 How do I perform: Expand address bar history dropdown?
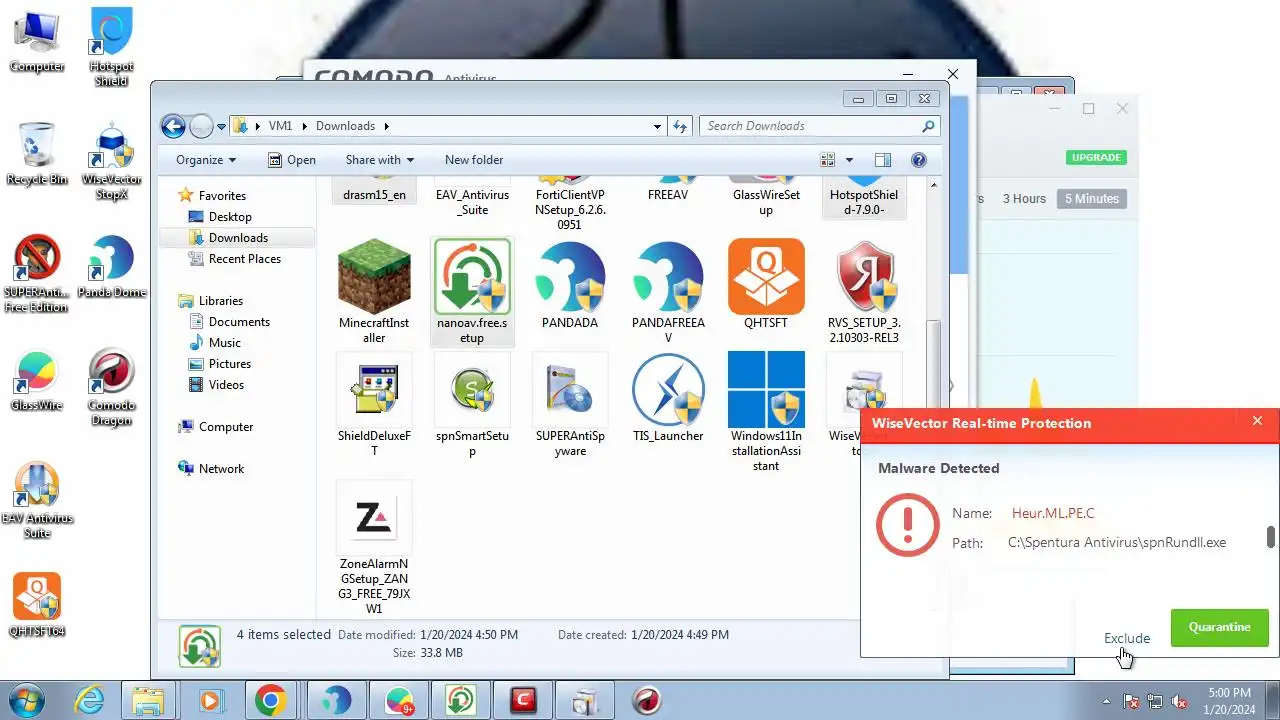[657, 126]
